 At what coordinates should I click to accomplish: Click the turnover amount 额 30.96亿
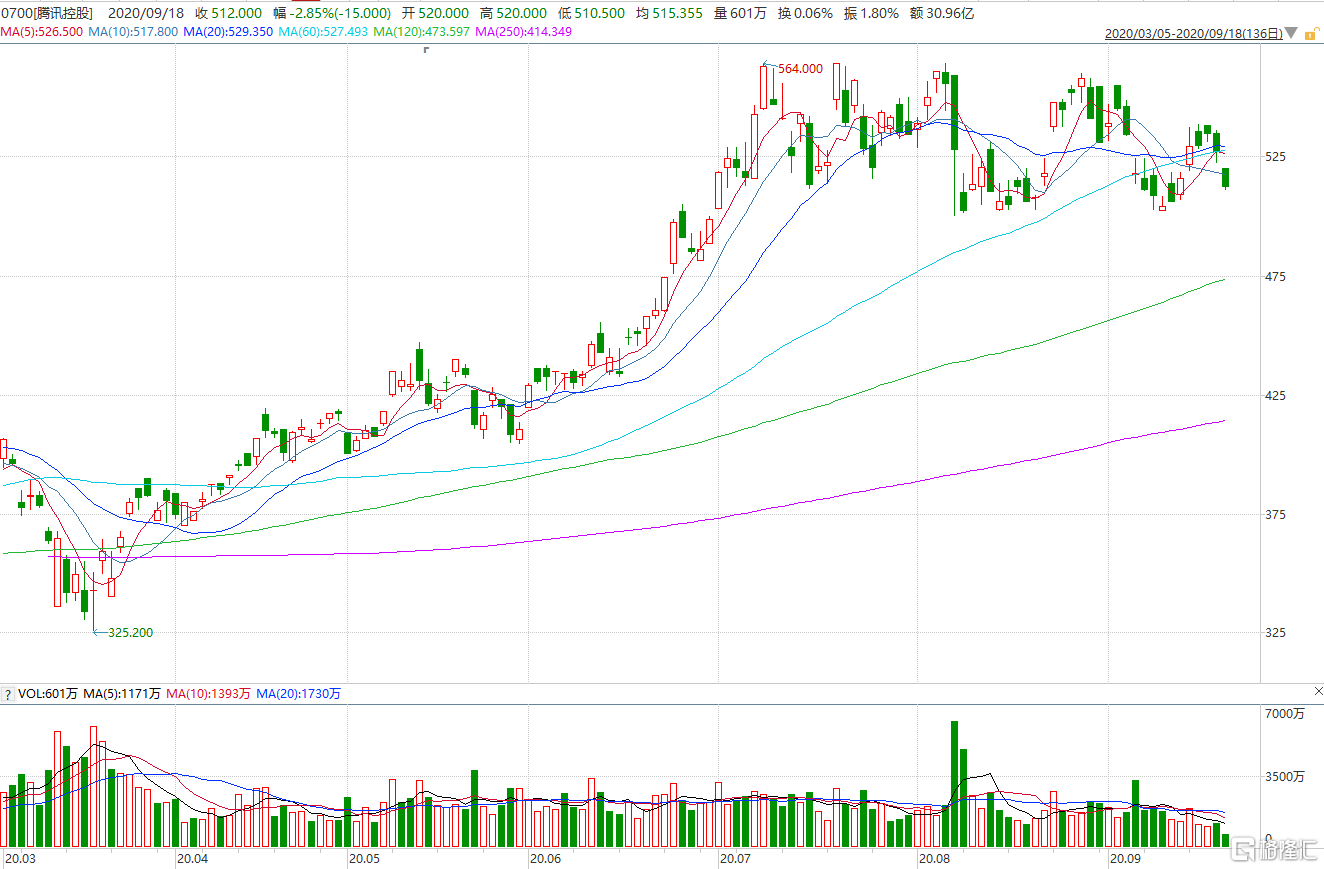(x=941, y=13)
